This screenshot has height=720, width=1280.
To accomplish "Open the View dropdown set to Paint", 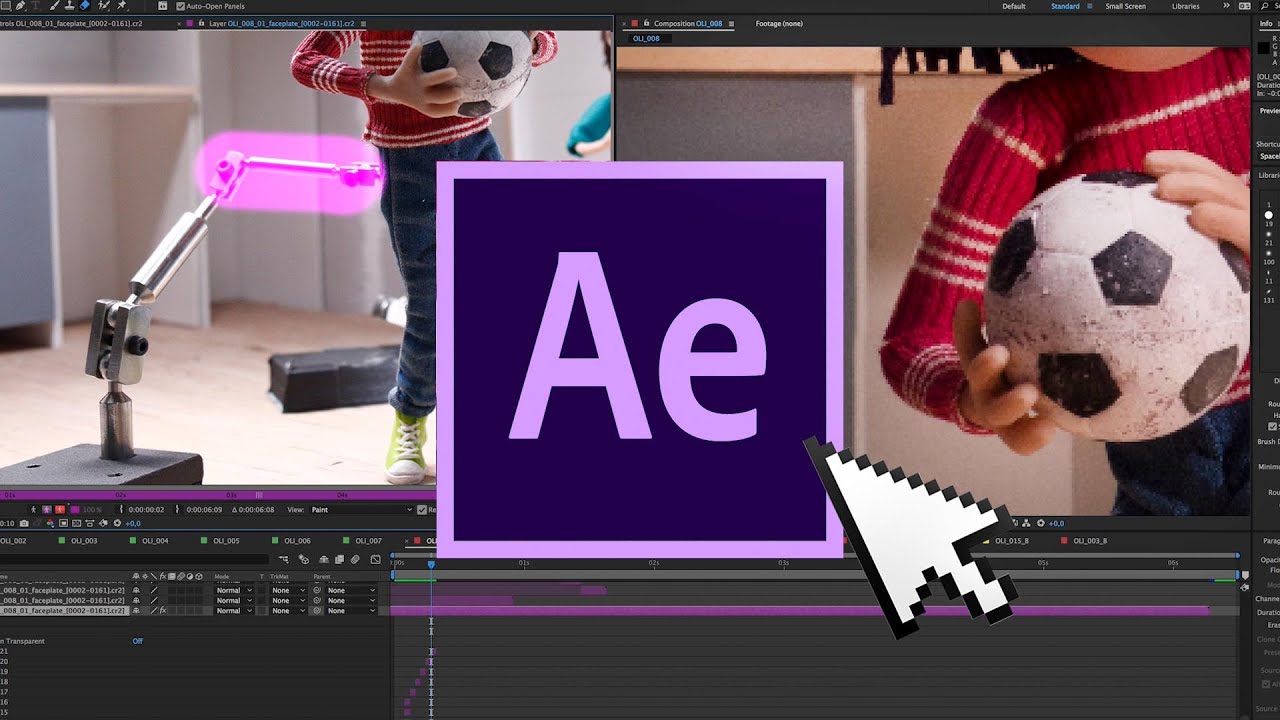I will click(x=363, y=510).
